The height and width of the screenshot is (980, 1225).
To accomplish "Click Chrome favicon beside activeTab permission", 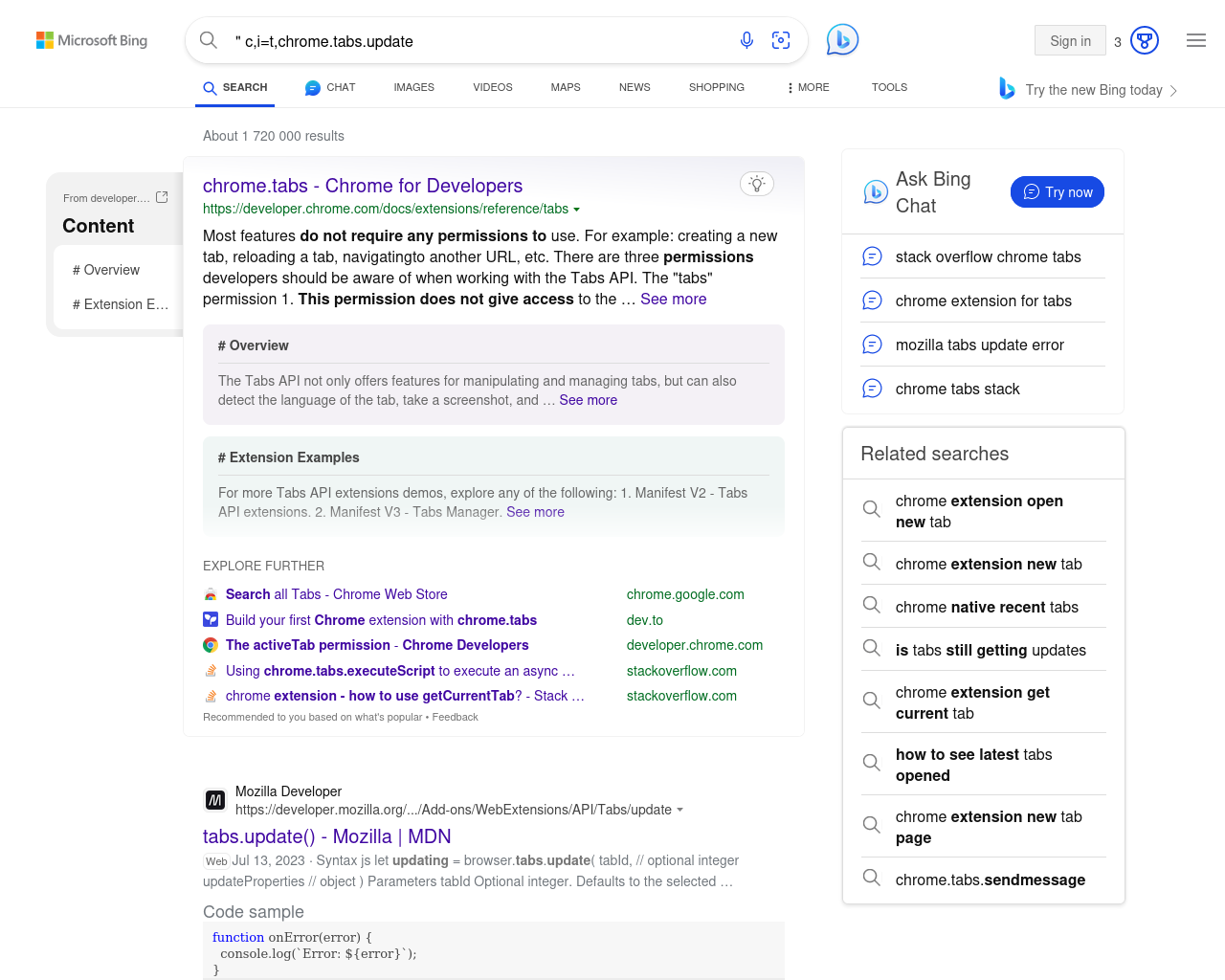I will click(x=211, y=645).
